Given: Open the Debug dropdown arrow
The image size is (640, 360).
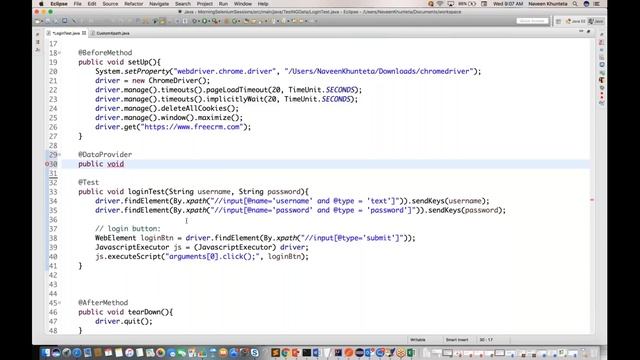Looking at the screenshot, I should 198,21.
